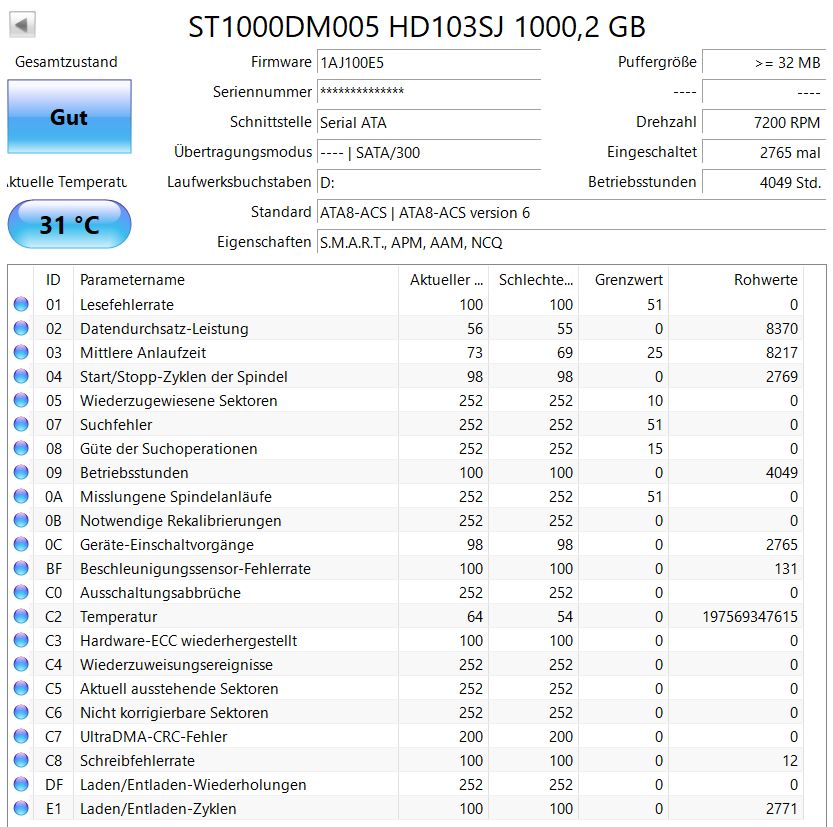Viewport: 833px width, 827px height.
Task: Select the Suchfehler parameter name
Action: tap(116, 425)
